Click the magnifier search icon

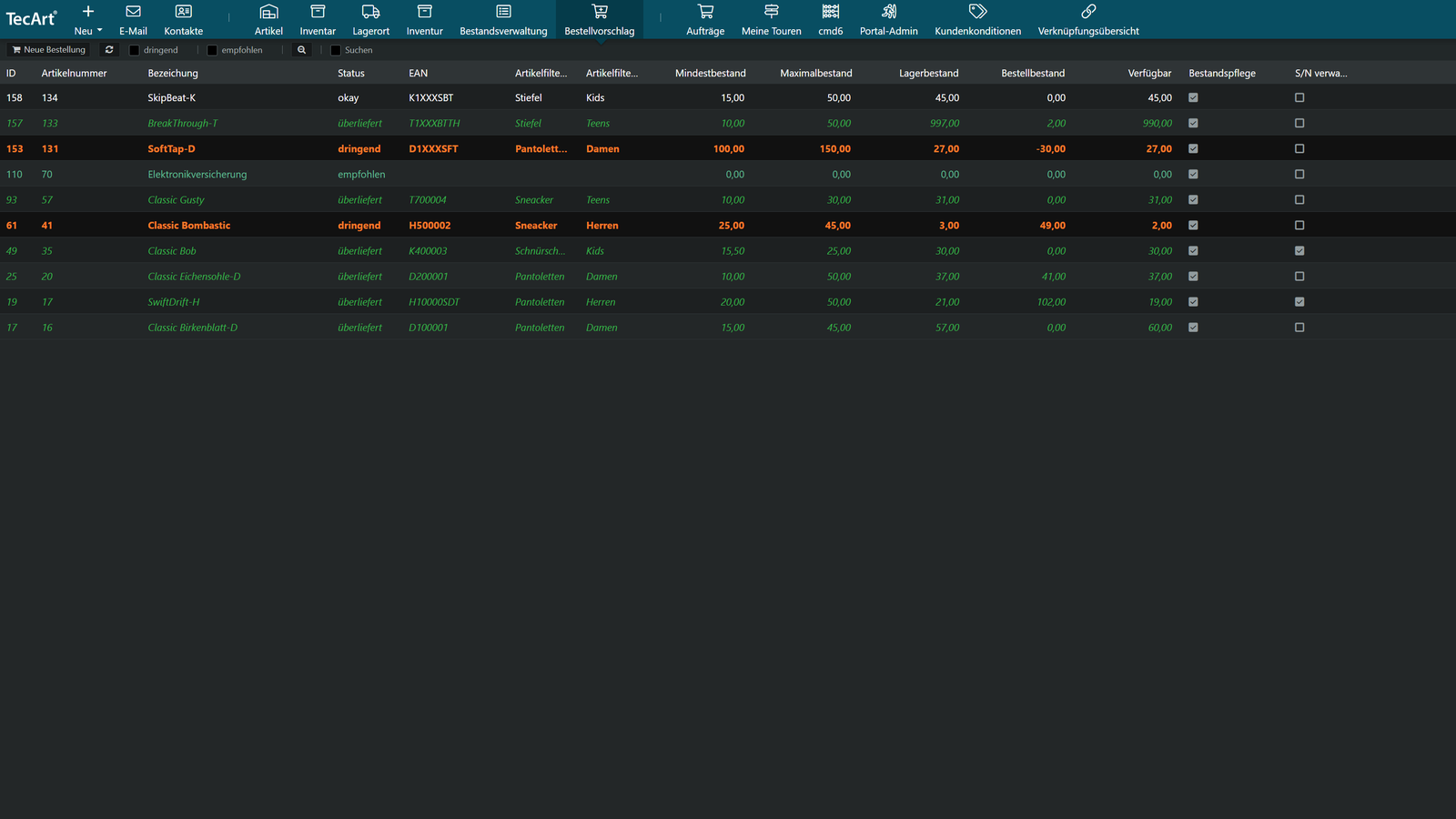coord(302,50)
